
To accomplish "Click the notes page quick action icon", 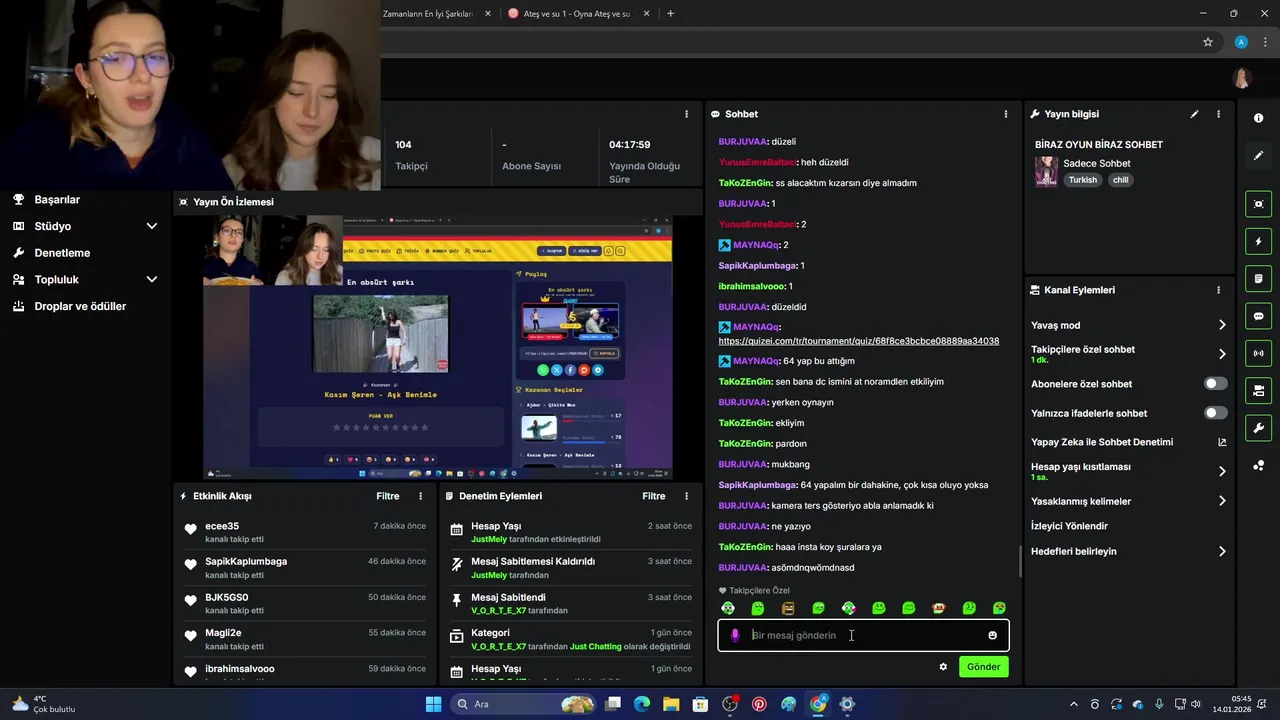I will [1258, 278].
